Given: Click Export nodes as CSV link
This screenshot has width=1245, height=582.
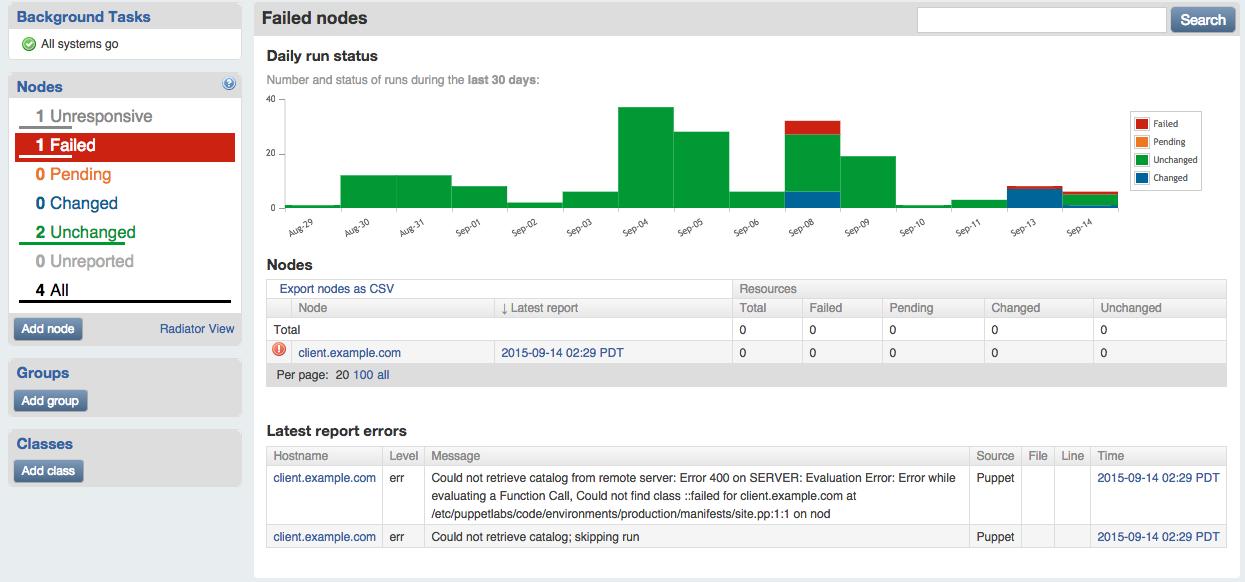Looking at the screenshot, I should point(336,289).
